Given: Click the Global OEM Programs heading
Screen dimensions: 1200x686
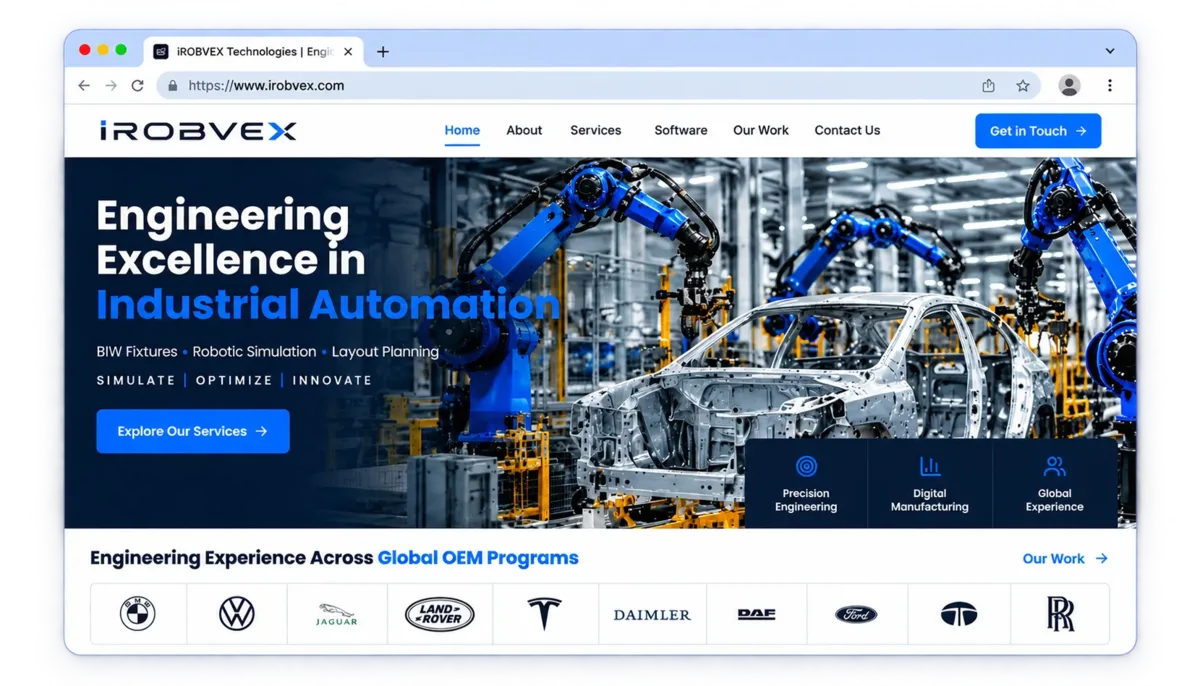Looking at the screenshot, I should click(x=478, y=558).
